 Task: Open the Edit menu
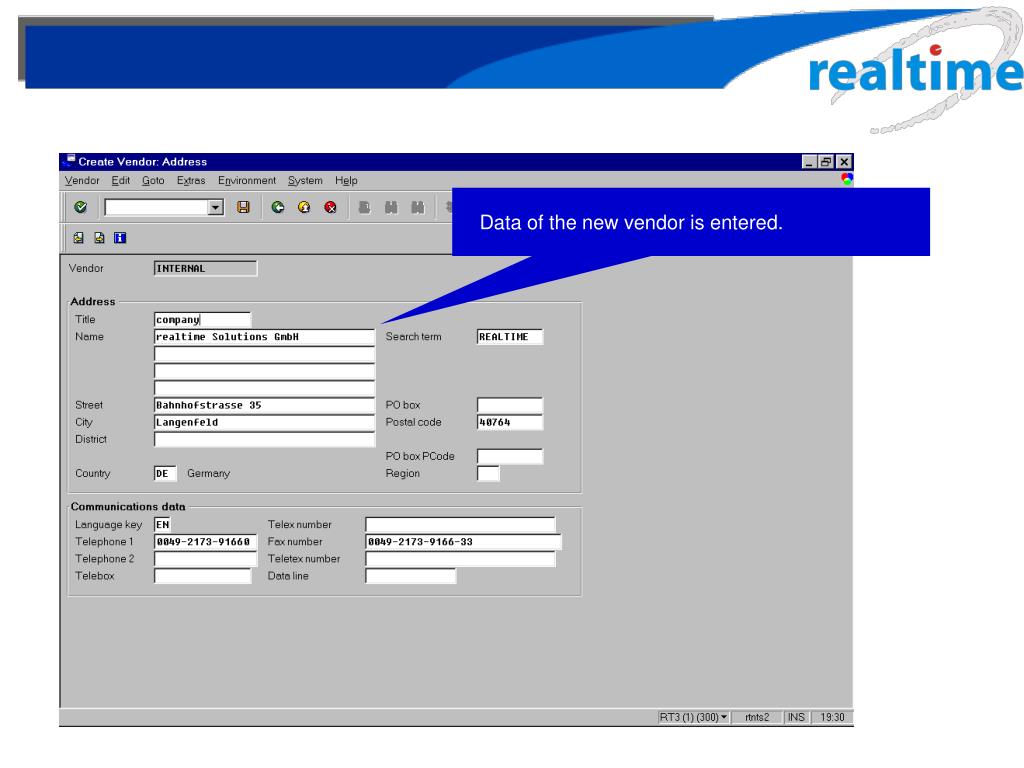click(121, 180)
